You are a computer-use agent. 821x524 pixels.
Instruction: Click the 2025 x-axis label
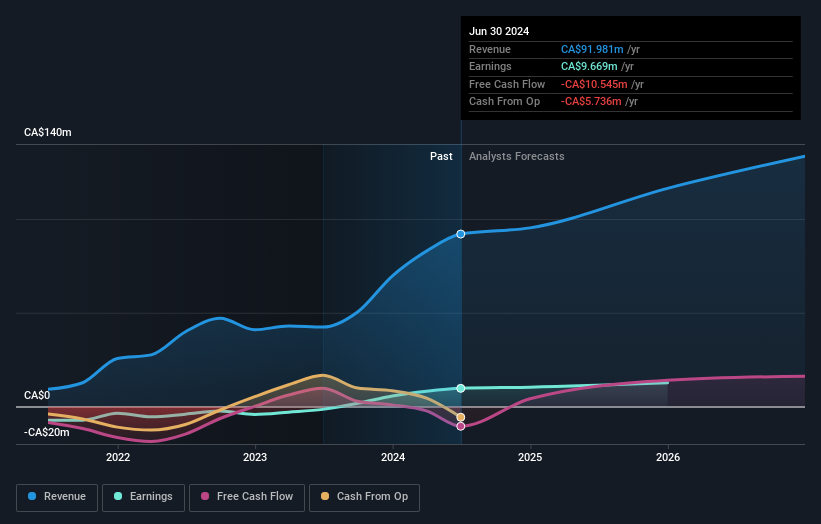pyautogui.click(x=530, y=458)
